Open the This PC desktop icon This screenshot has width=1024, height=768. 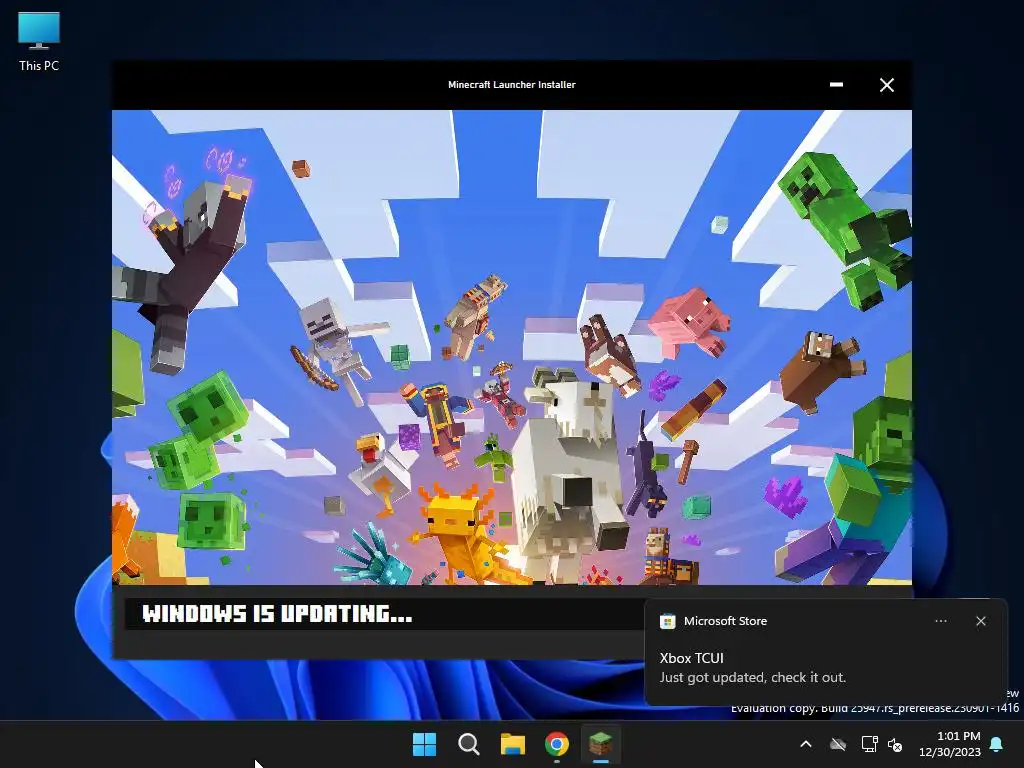coord(39,42)
